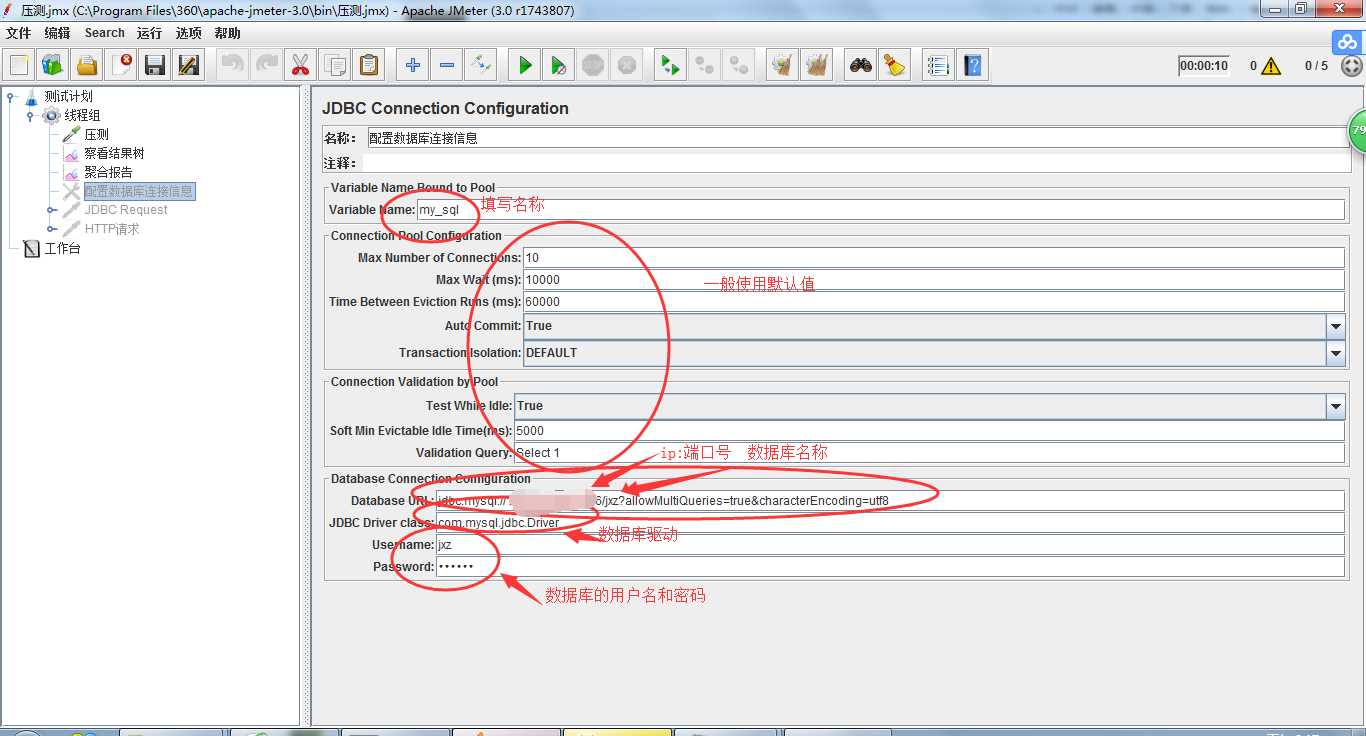This screenshot has height=736, width=1366.
Task: Open the Function Helper dialog icon
Action: coord(938,66)
